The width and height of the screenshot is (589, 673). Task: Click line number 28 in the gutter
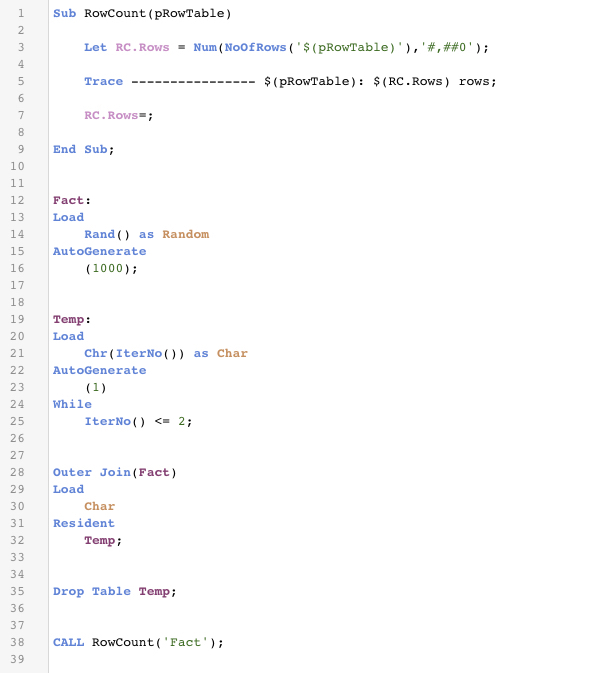pos(17,472)
